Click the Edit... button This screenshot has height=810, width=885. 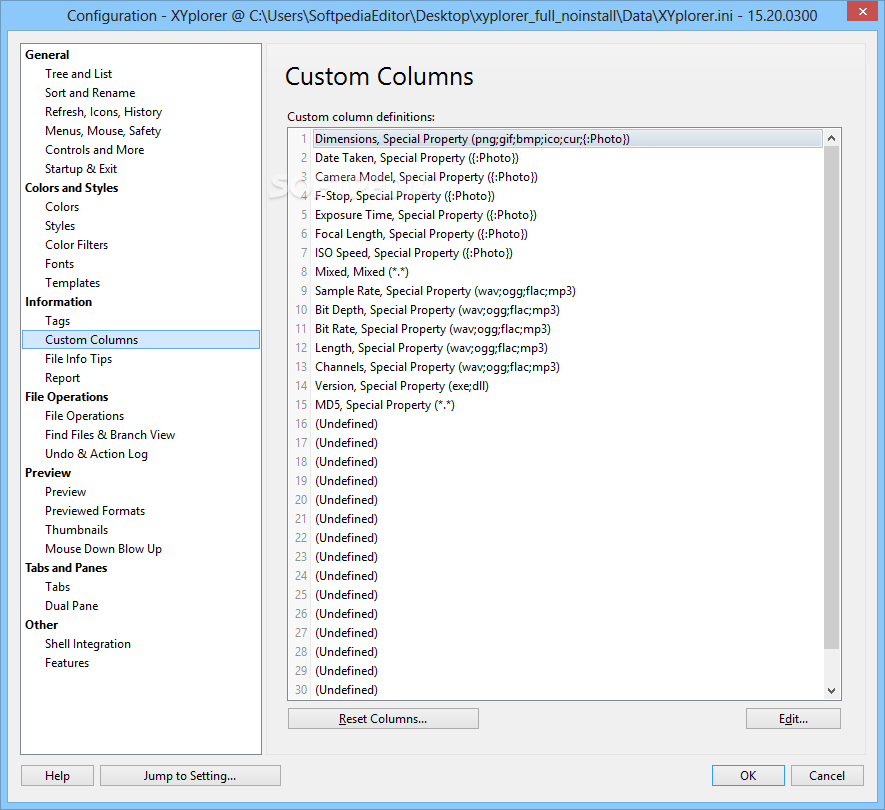tap(793, 719)
